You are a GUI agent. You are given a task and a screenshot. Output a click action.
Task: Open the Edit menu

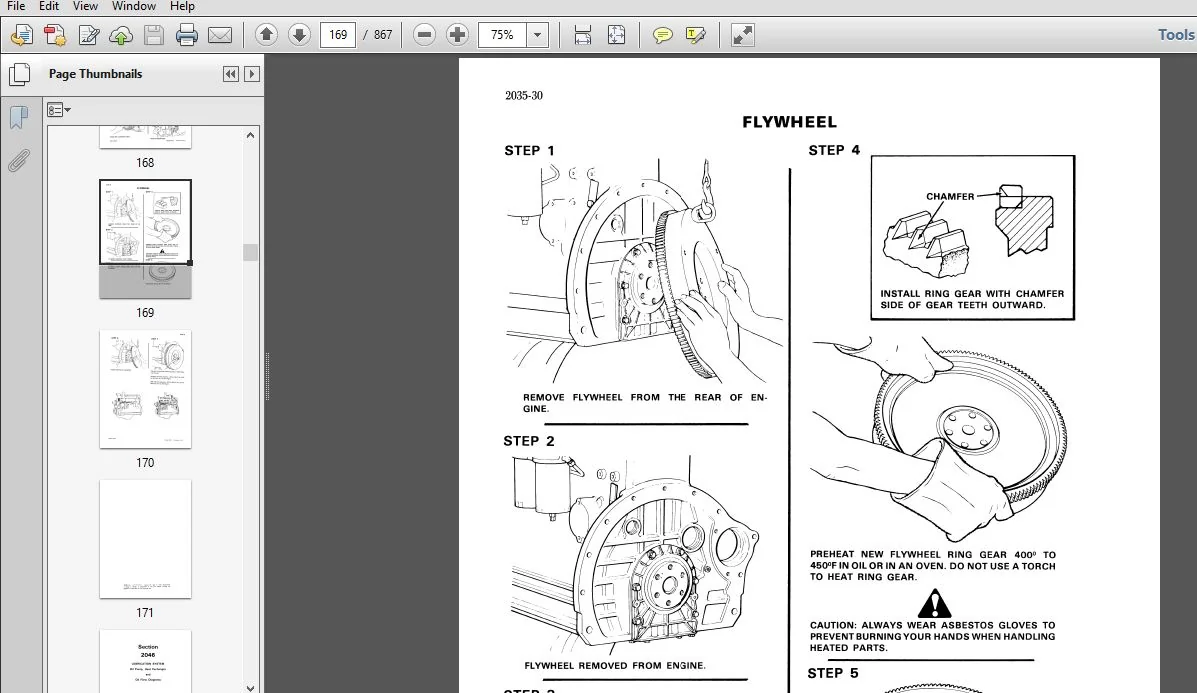click(x=49, y=6)
